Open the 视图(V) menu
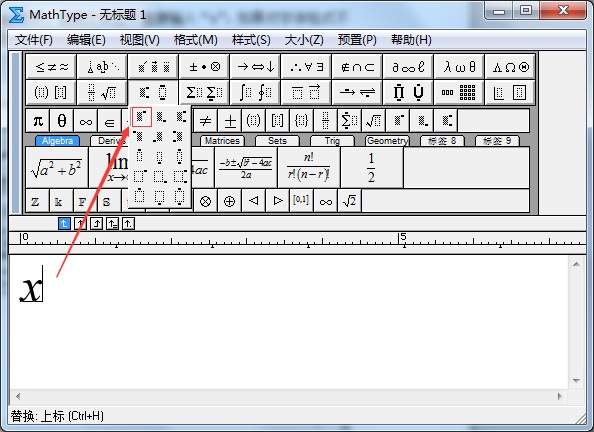Screen dimensions: 594x432 coord(139,40)
